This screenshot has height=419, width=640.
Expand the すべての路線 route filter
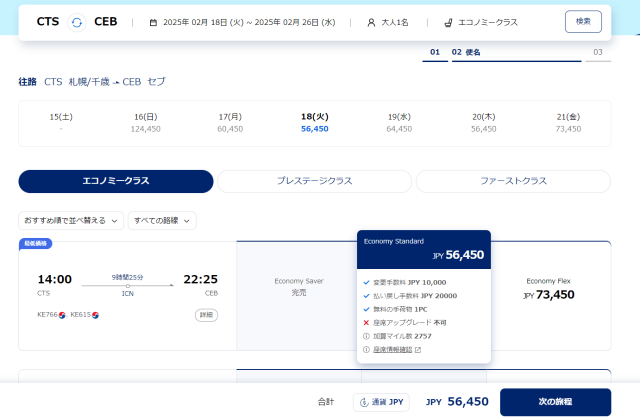(162, 220)
